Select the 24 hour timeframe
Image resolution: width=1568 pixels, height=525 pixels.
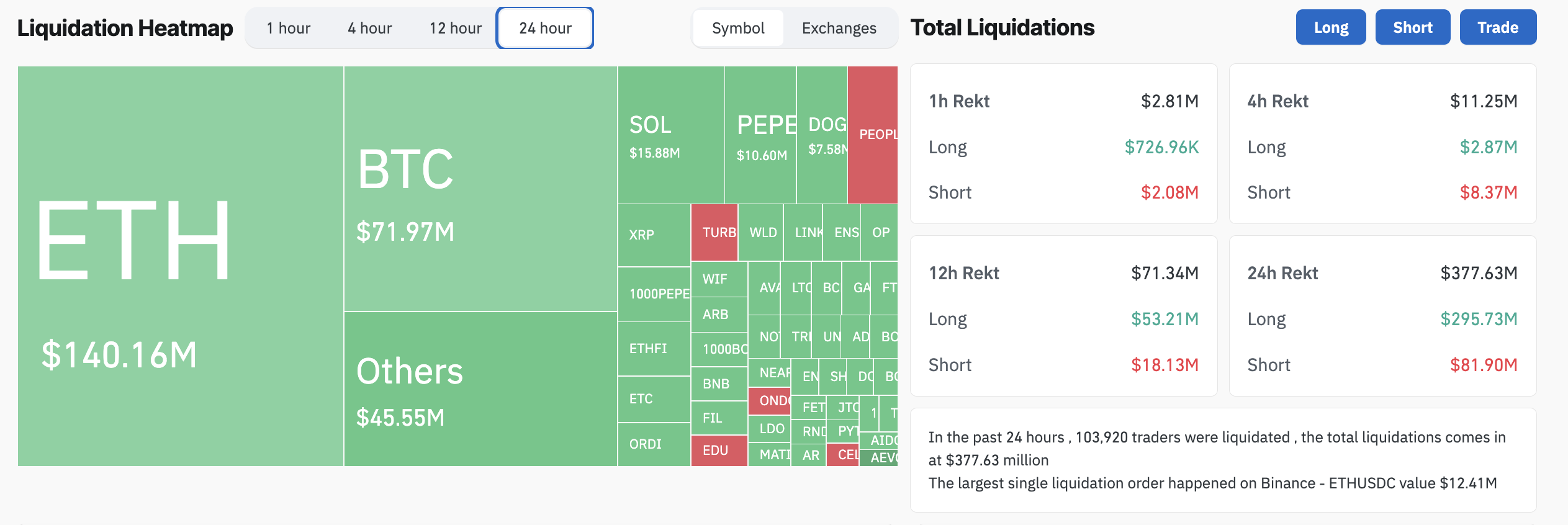coord(545,28)
